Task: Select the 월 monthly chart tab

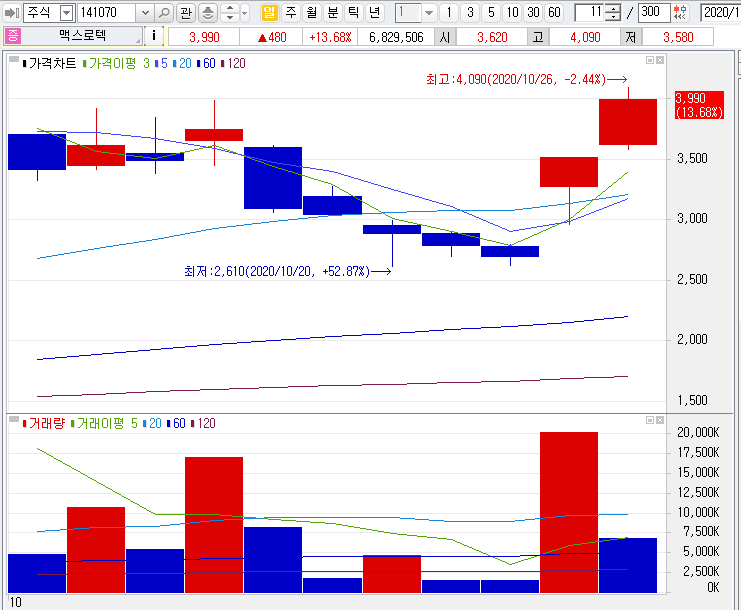Action: click(311, 13)
